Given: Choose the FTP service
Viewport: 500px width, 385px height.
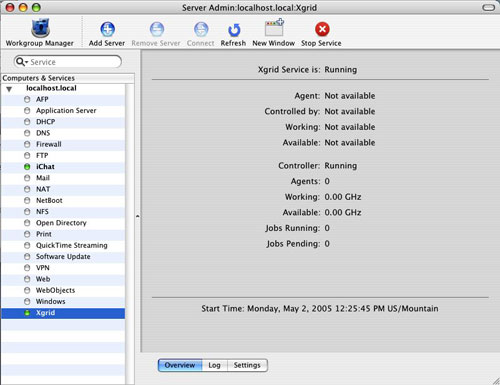Looking at the screenshot, I should [63, 156].
